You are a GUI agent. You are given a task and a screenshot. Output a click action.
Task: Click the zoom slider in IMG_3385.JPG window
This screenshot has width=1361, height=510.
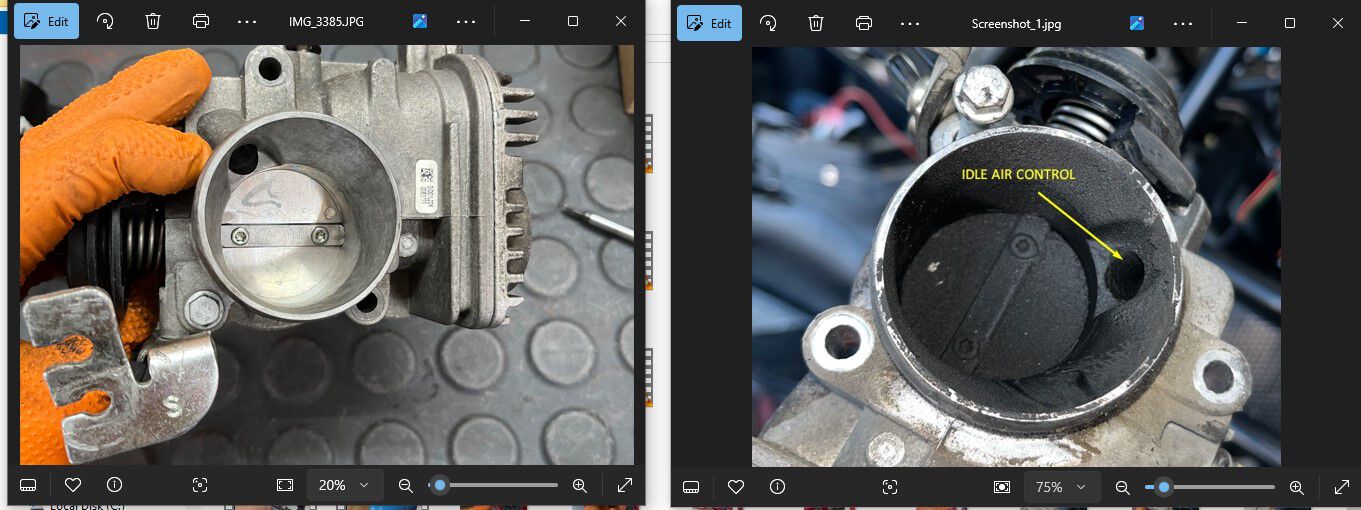click(493, 485)
